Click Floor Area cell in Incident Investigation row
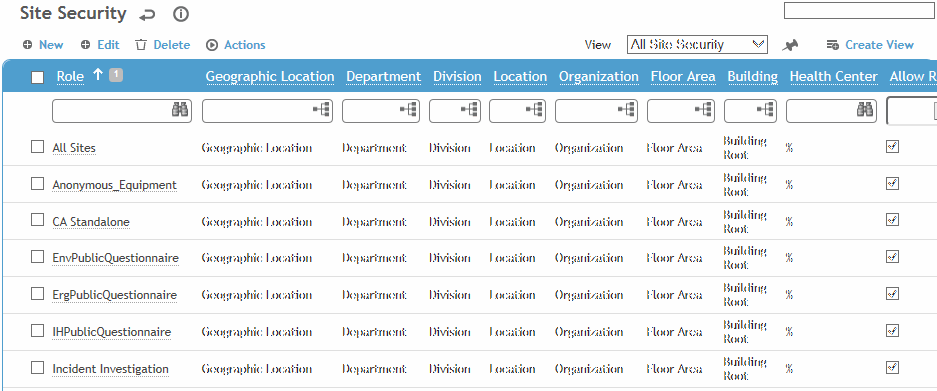Image resolution: width=937 pixels, height=391 pixels. (674, 369)
